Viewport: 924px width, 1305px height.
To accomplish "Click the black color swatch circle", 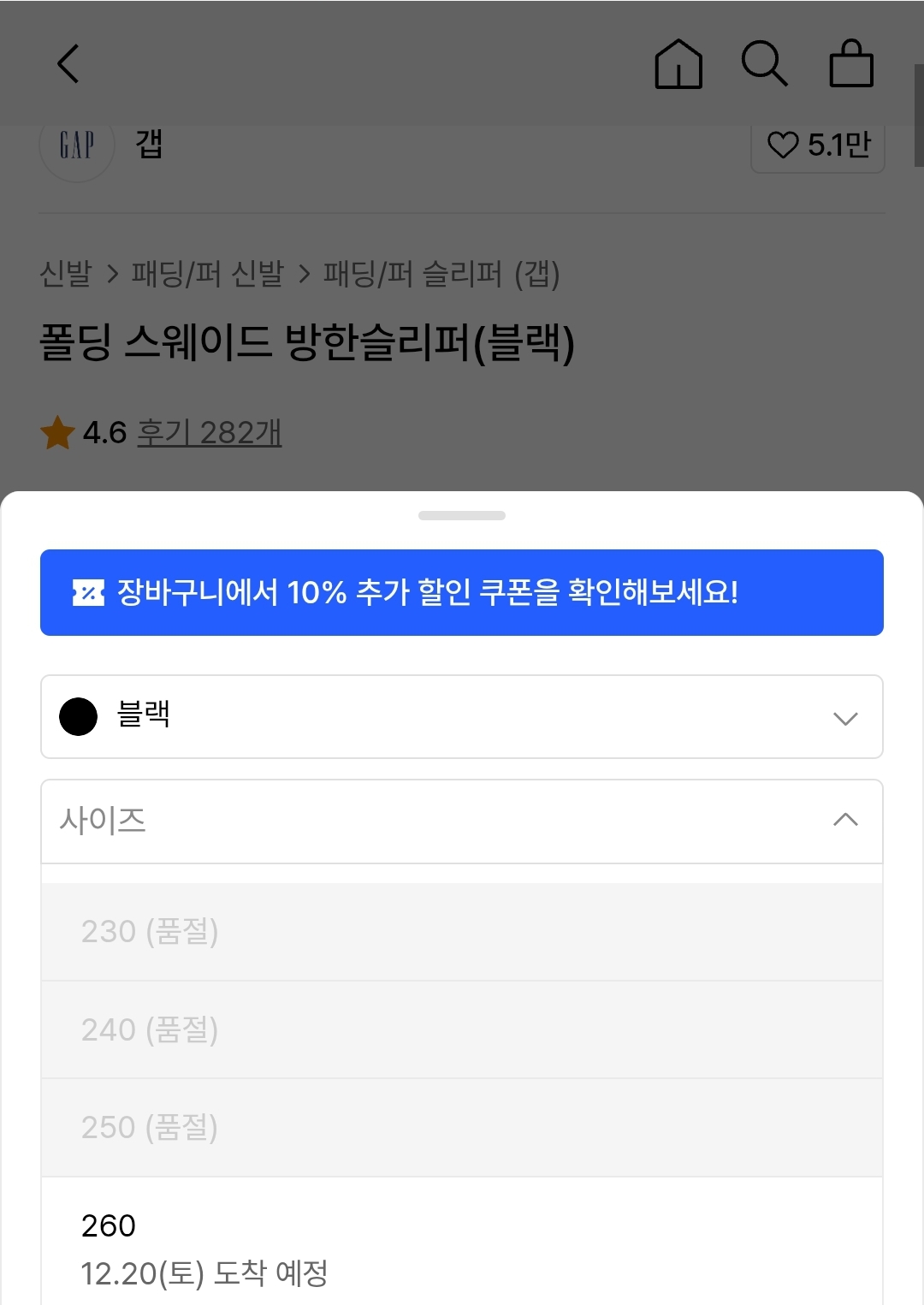I will click(78, 717).
